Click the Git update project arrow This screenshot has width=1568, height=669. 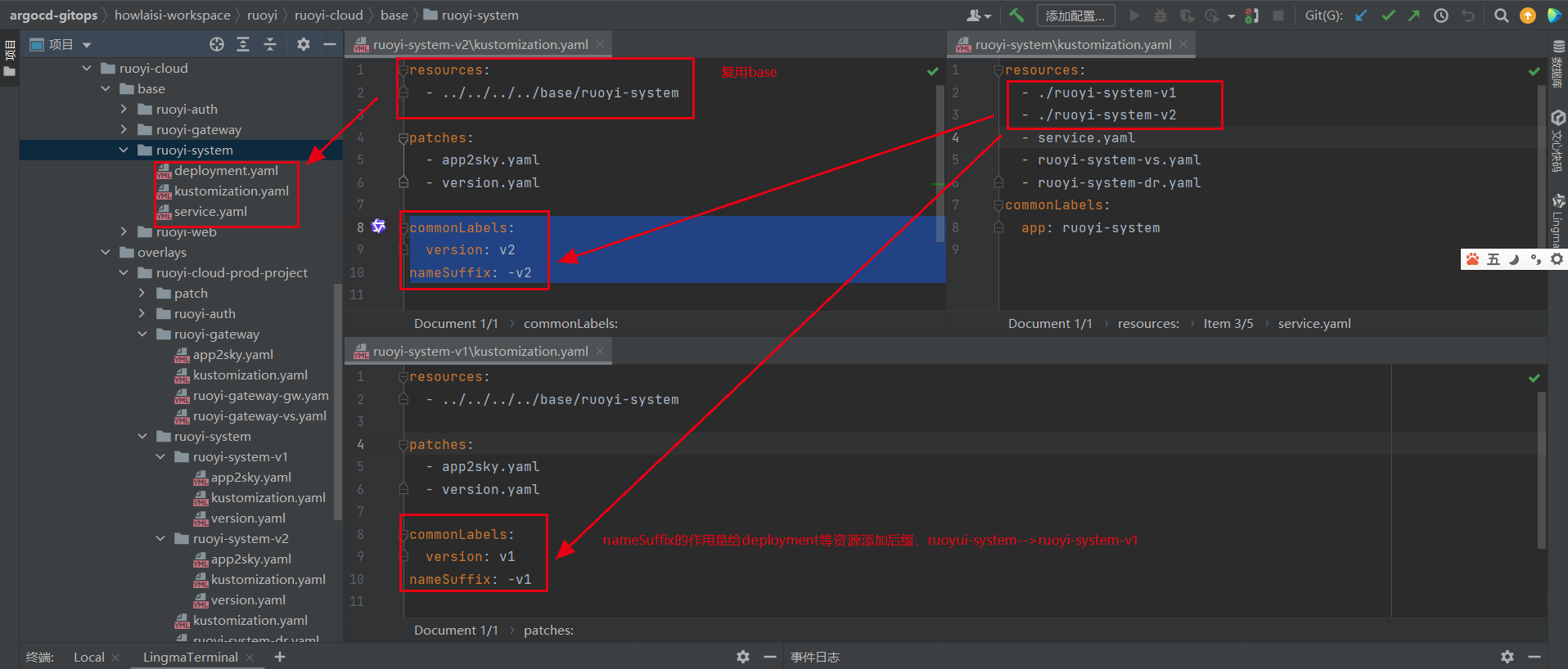pos(1361,16)
